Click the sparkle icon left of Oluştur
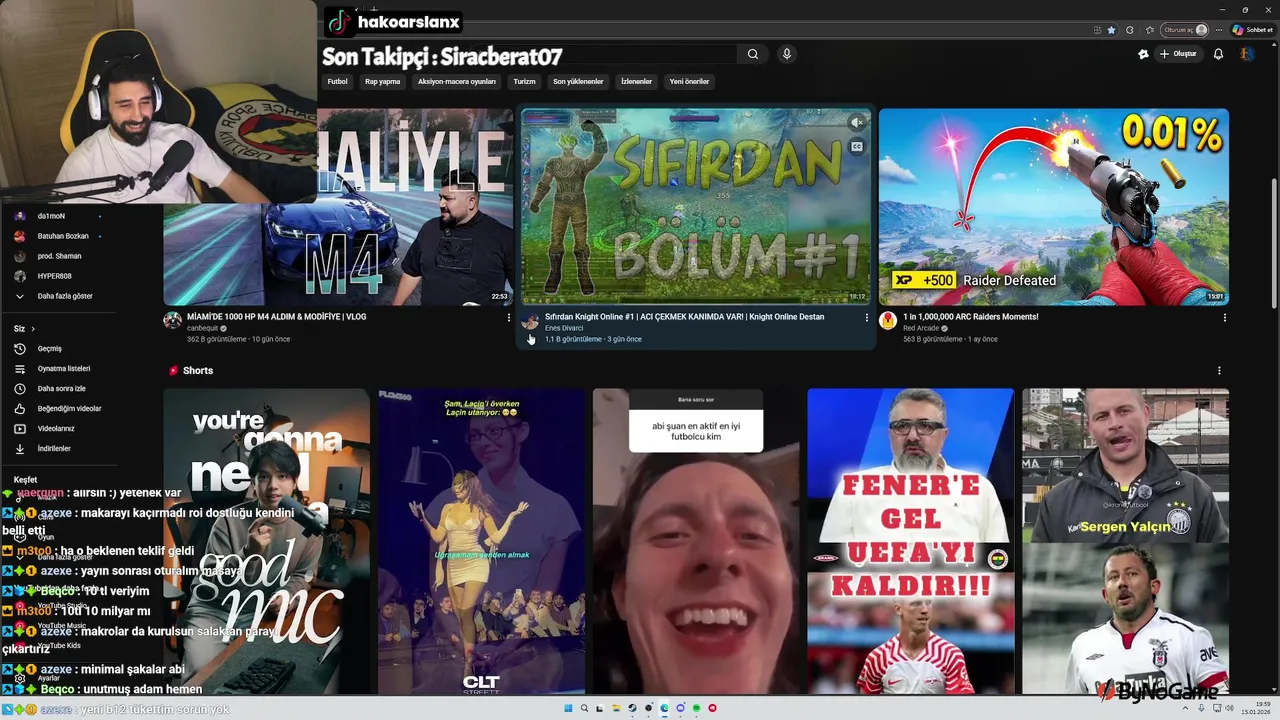 [x=1143, y=54]
